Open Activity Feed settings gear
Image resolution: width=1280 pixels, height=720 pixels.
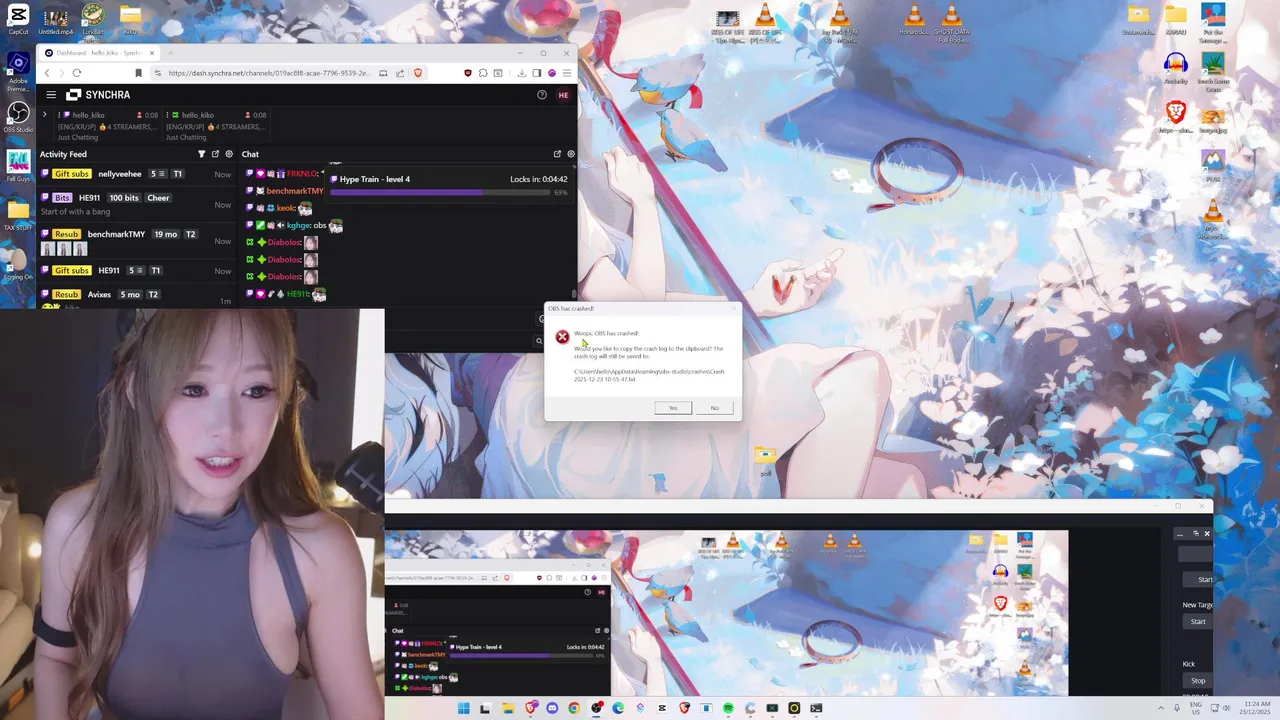tap(229, 154)
